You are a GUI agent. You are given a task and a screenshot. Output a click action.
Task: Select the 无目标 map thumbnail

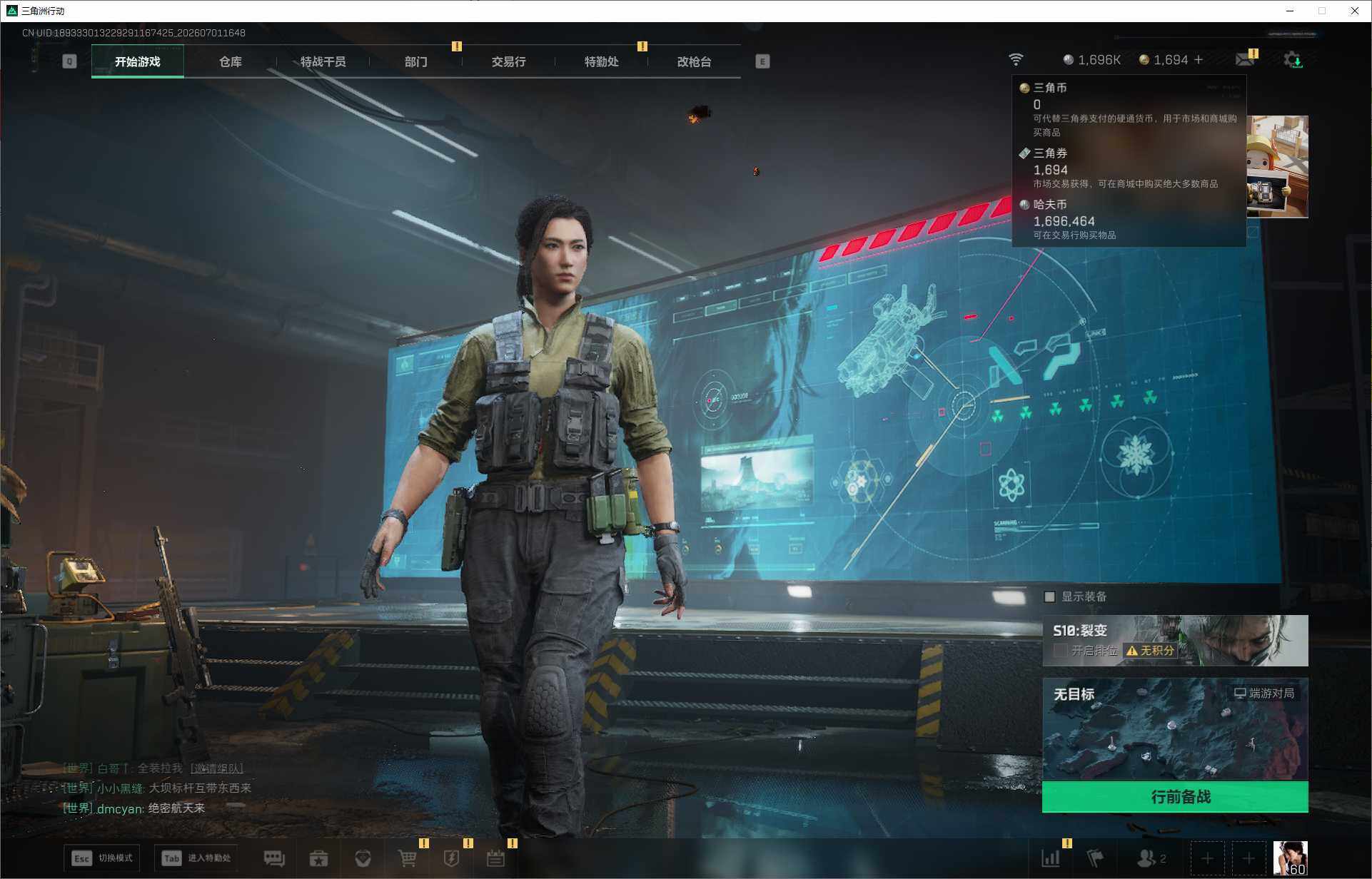[x=1175, y=728]
